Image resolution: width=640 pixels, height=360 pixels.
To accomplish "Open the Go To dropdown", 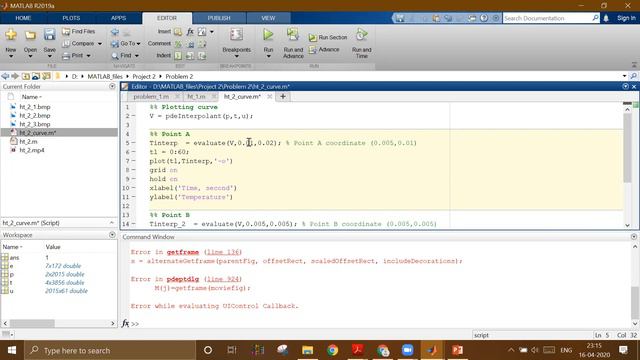I will point(138,44).
